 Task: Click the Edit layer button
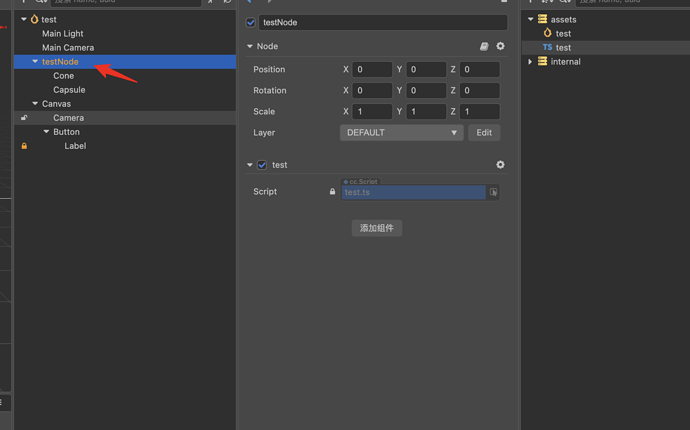pos(484,132)
